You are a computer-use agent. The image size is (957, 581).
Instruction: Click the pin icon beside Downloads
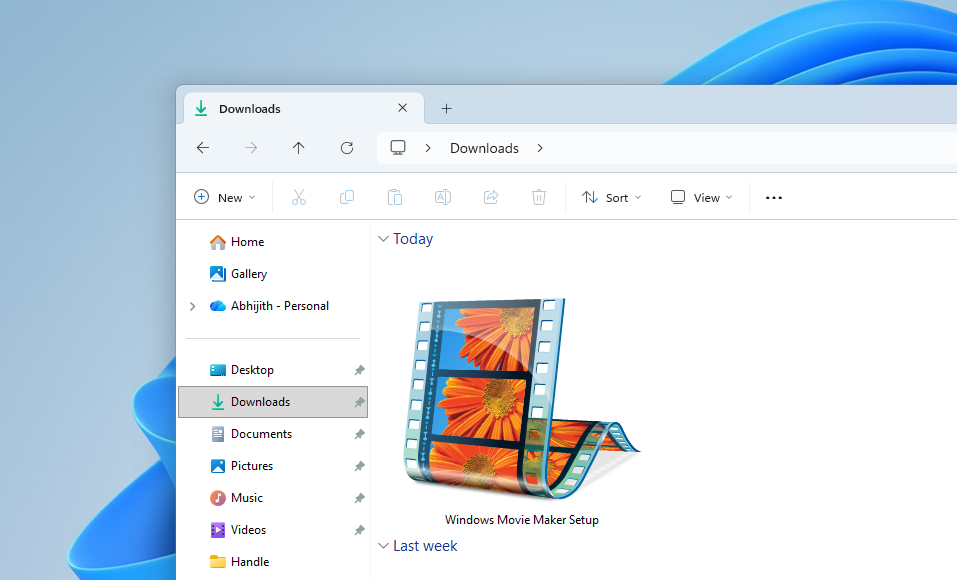[359, 402]
